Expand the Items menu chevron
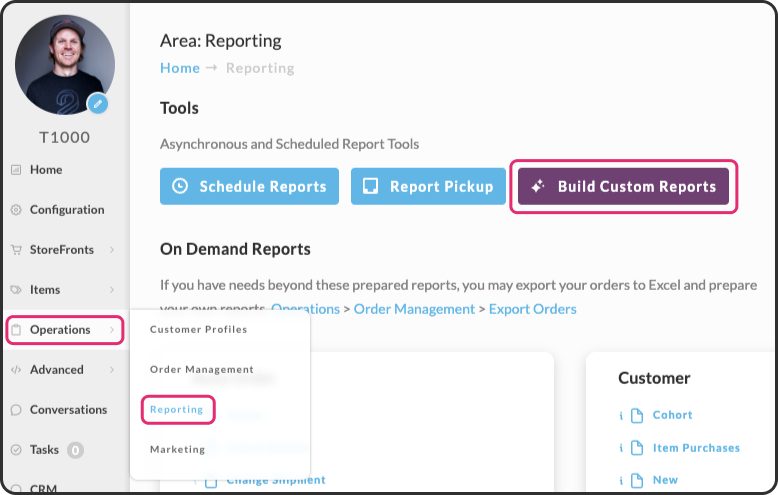The image size is (778, 495). pyautogui.click(x=112, y=290)
